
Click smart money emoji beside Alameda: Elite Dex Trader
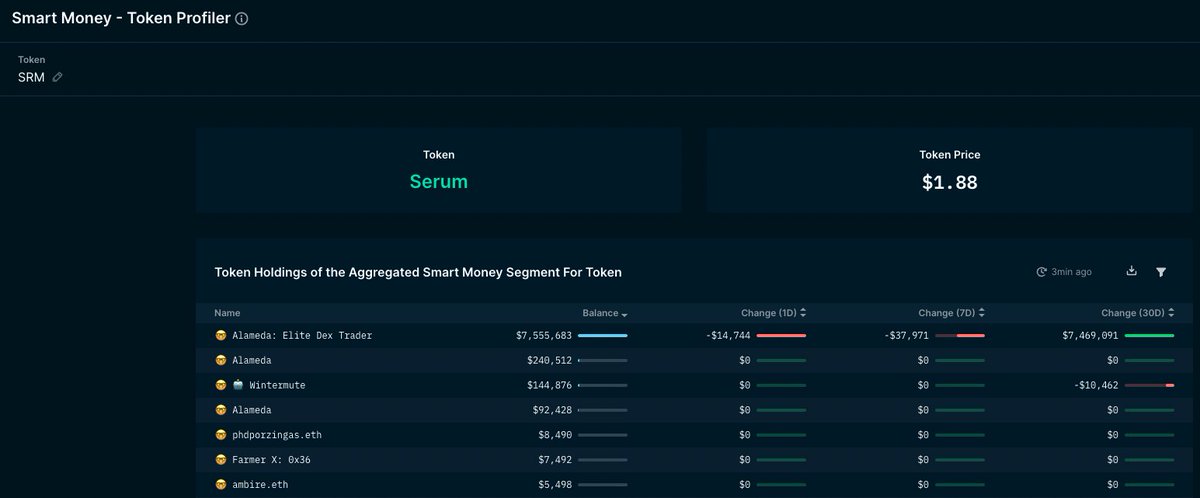click(x=221, y=335)
